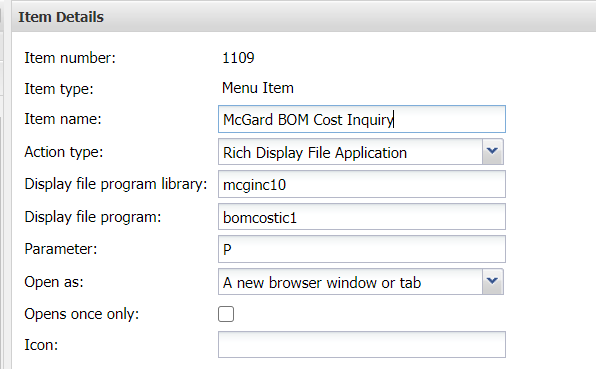Screen dimensions: 596x369
Task: Open the Open as dropdown arrow
Action: (x=493, y=282)
